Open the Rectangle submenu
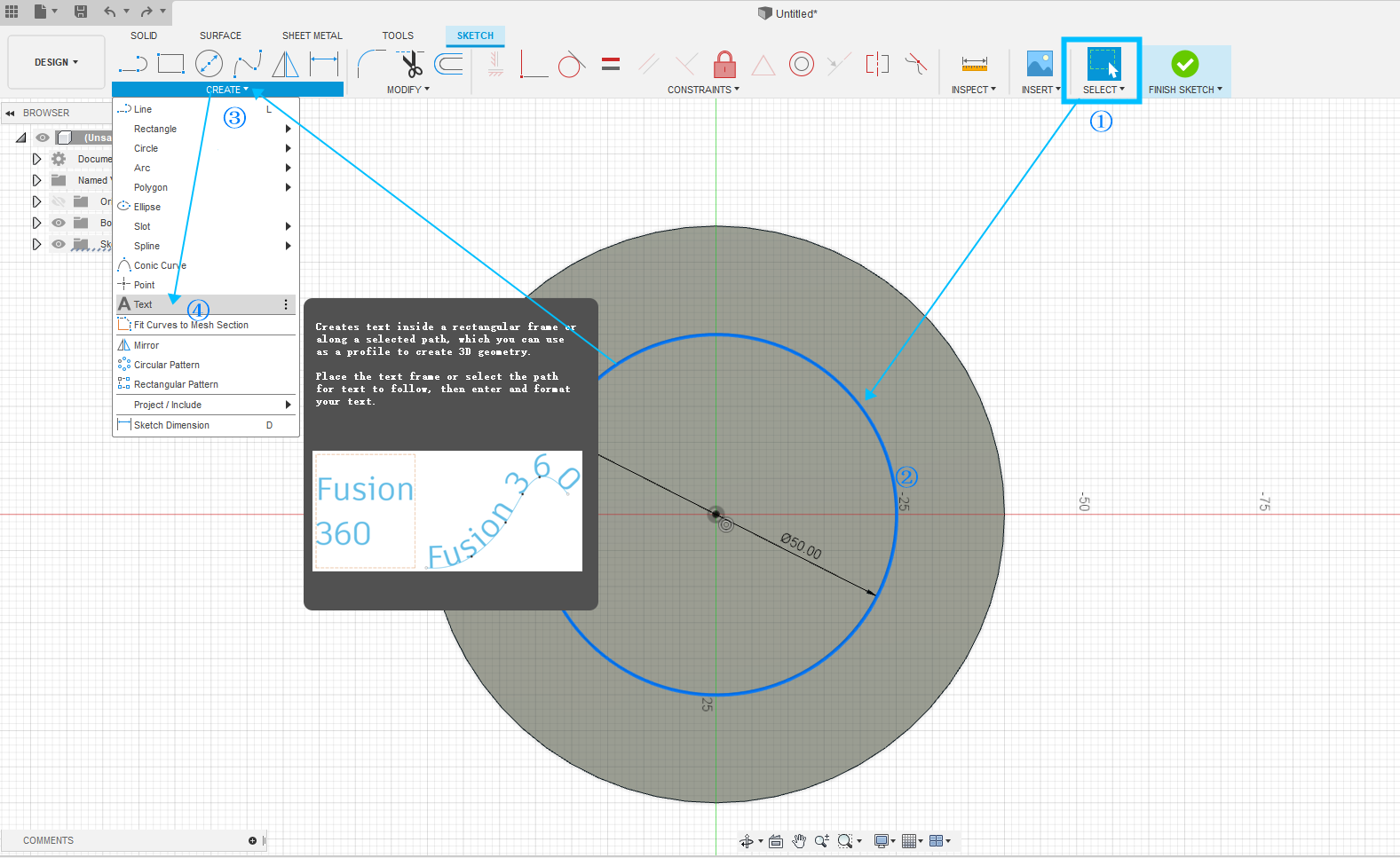The image size is (1400, 858). 206,129
